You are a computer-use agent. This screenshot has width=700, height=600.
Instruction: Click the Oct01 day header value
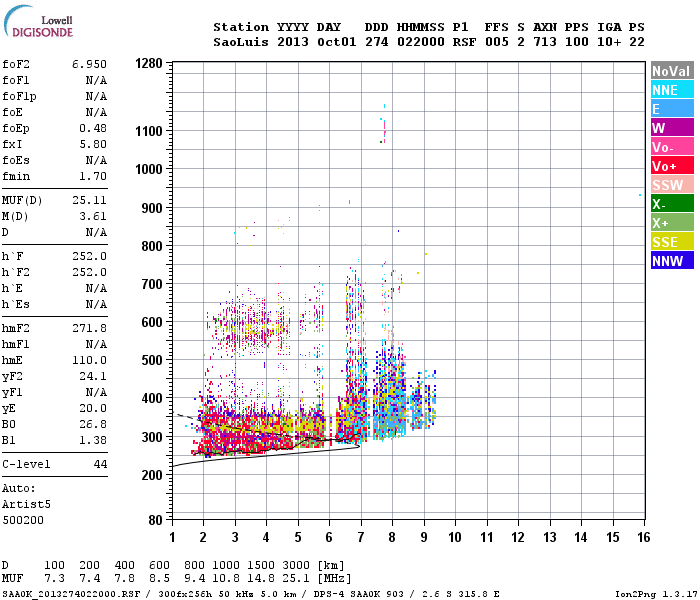pos(337,42)
